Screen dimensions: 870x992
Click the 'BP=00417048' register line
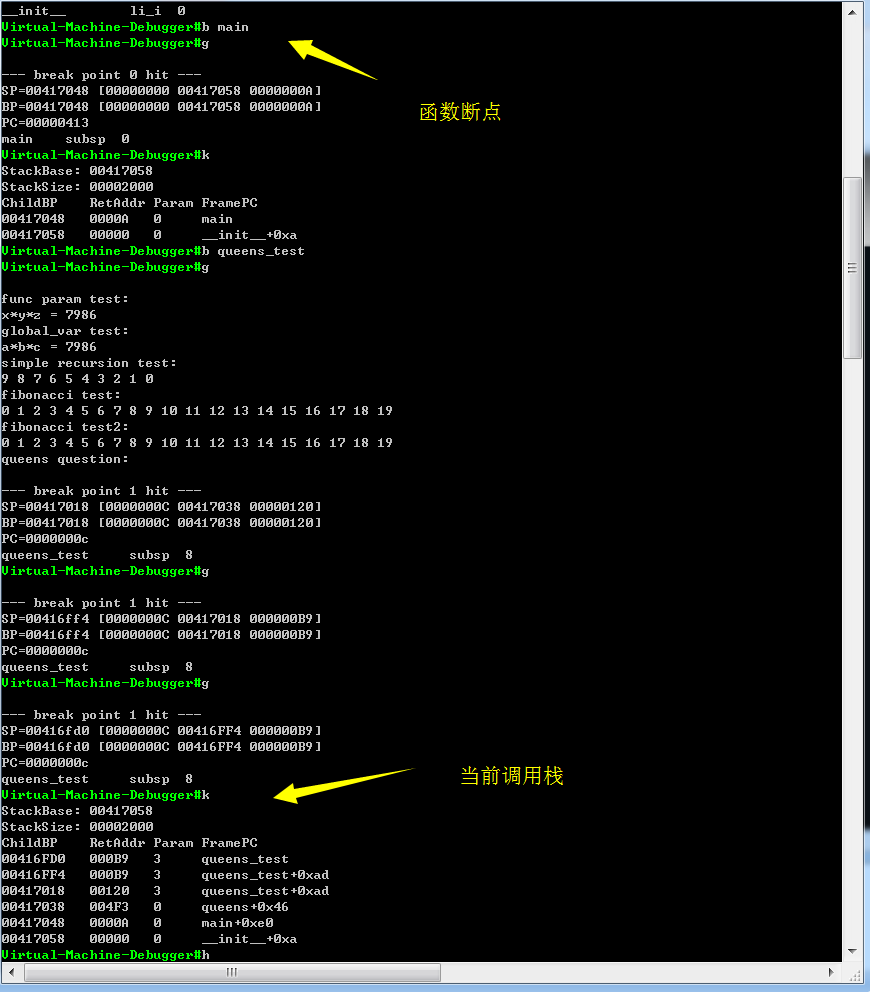[x=161, y=107]
